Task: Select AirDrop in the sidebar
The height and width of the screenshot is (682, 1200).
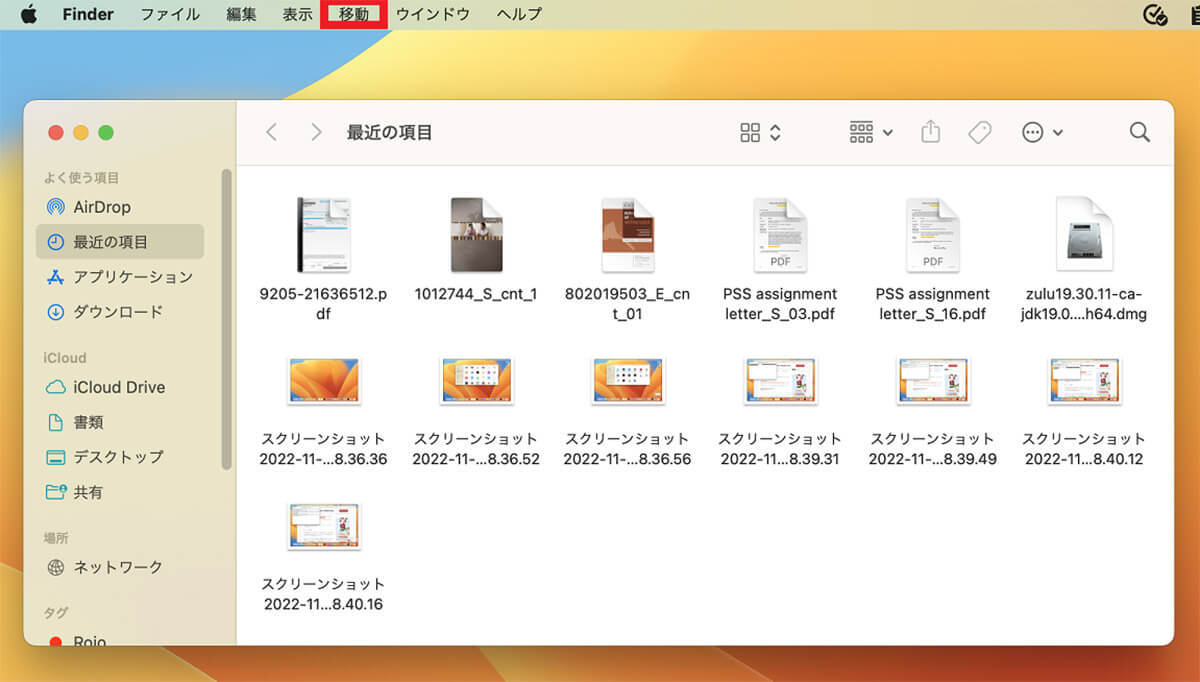Action: pyautogui.click(x=119, y=207)
